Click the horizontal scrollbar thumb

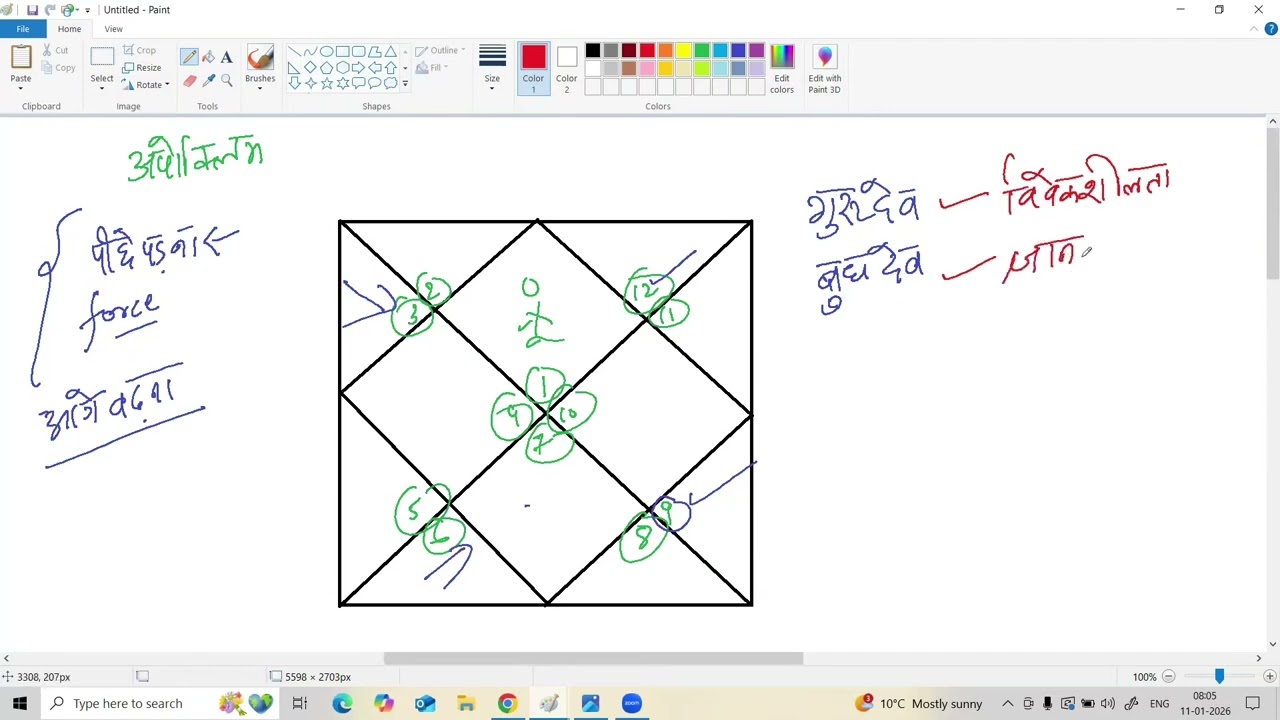pos(593,658)
